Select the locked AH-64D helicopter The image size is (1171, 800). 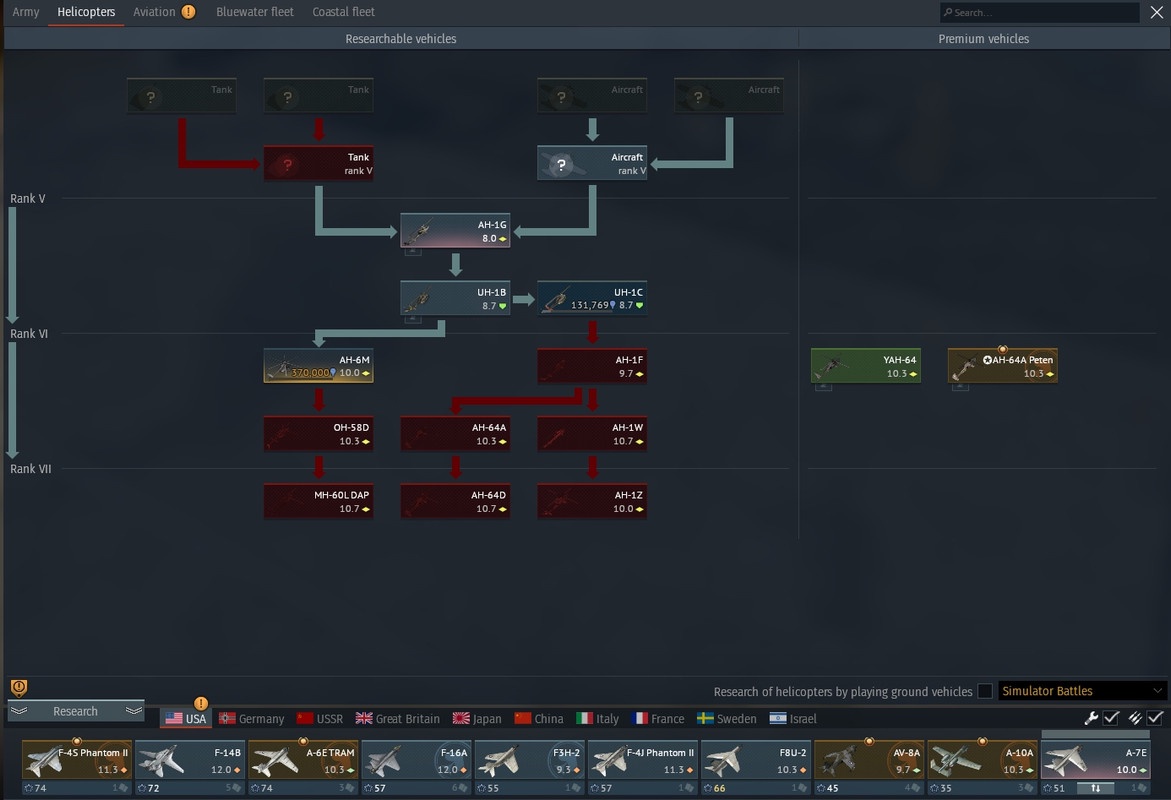tap(455, 500)
